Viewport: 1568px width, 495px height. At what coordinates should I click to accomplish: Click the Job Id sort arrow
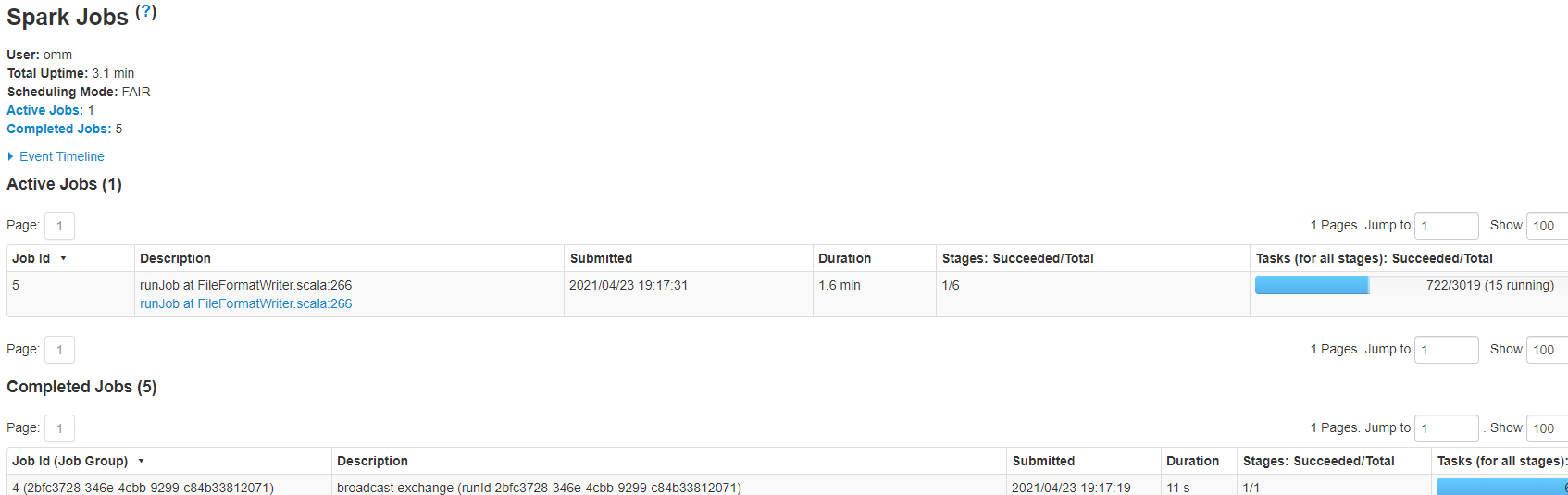point(64,258)
